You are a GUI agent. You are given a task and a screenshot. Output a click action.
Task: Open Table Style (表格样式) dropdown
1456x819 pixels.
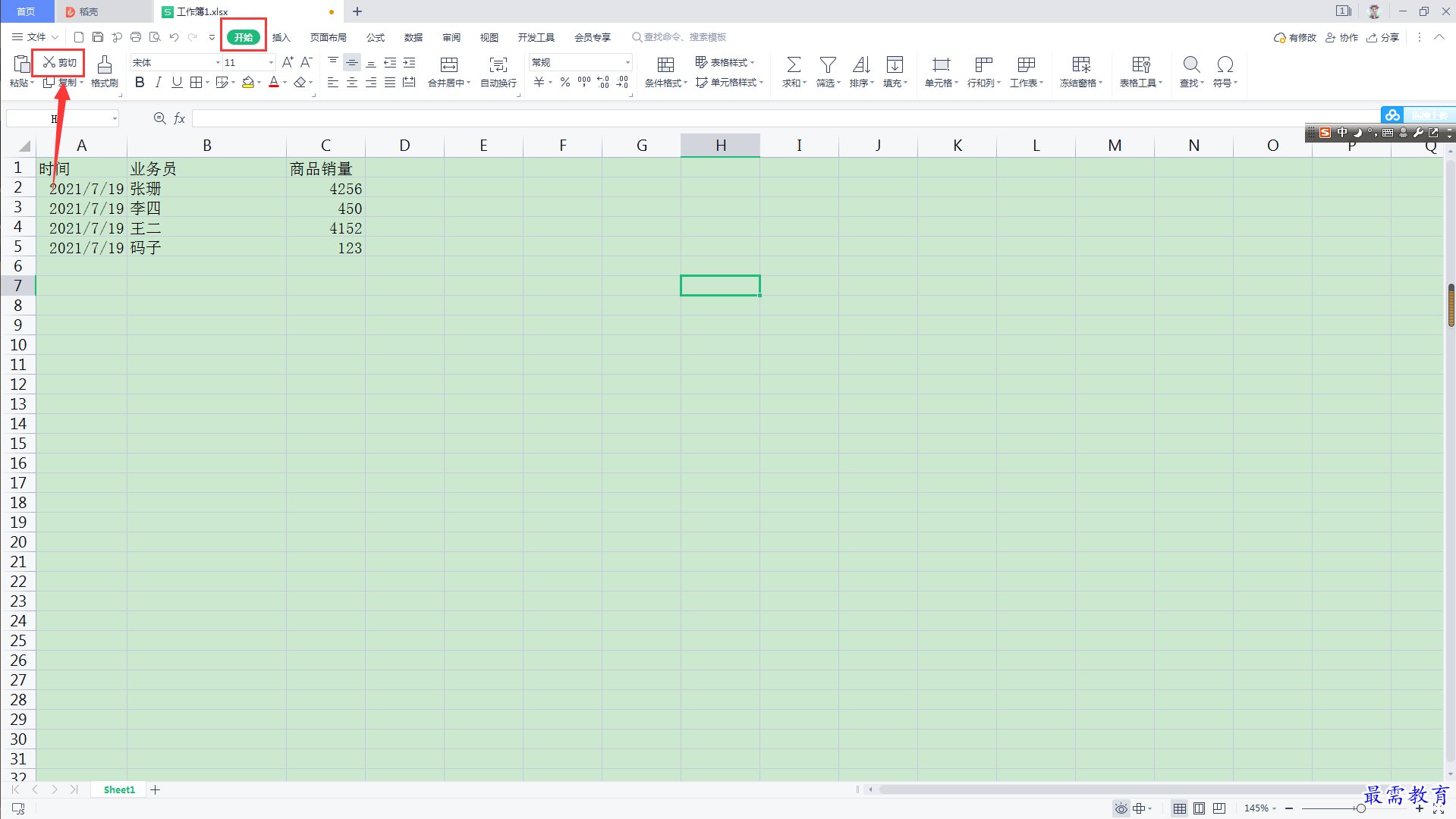pos(725,62)
